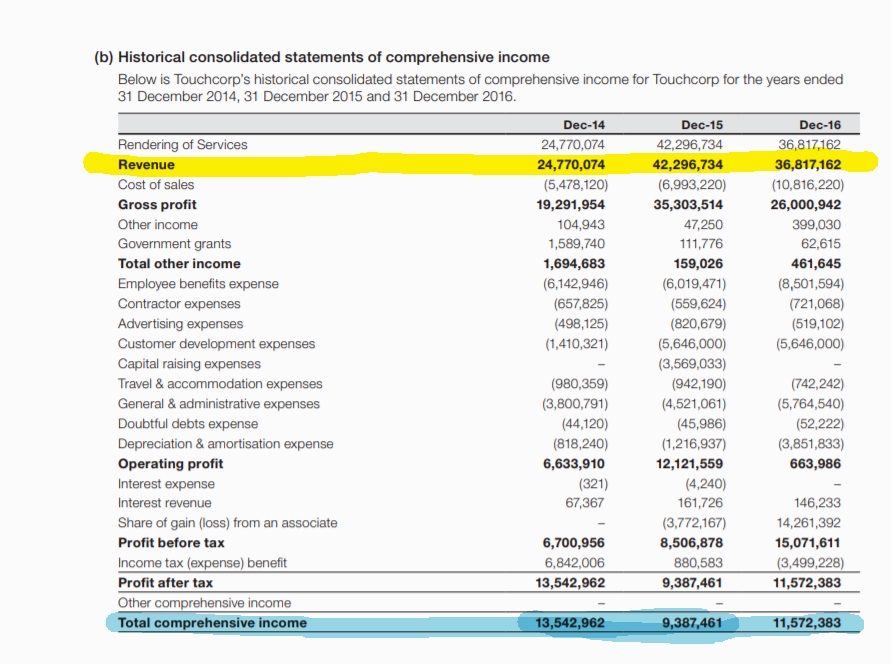891x664 pixels.
Task: Click the 'Capital raising expenses' row label
Action: (x=189, y=364)
